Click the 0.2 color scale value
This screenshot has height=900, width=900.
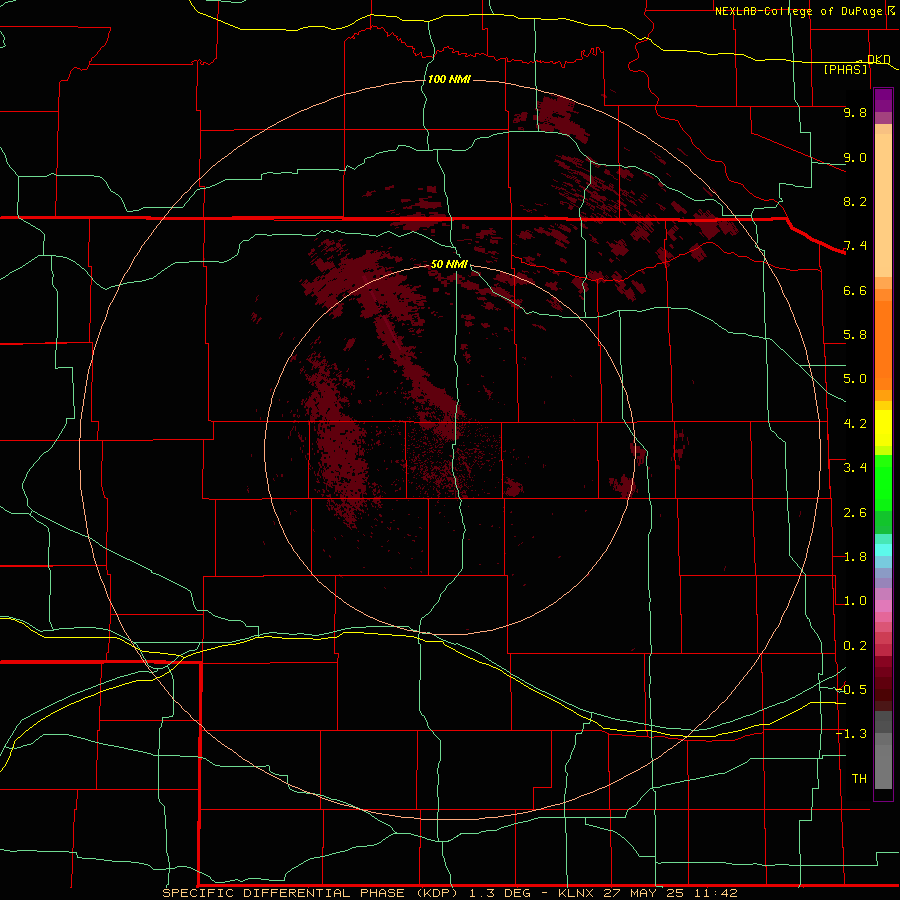click(855, 646)
